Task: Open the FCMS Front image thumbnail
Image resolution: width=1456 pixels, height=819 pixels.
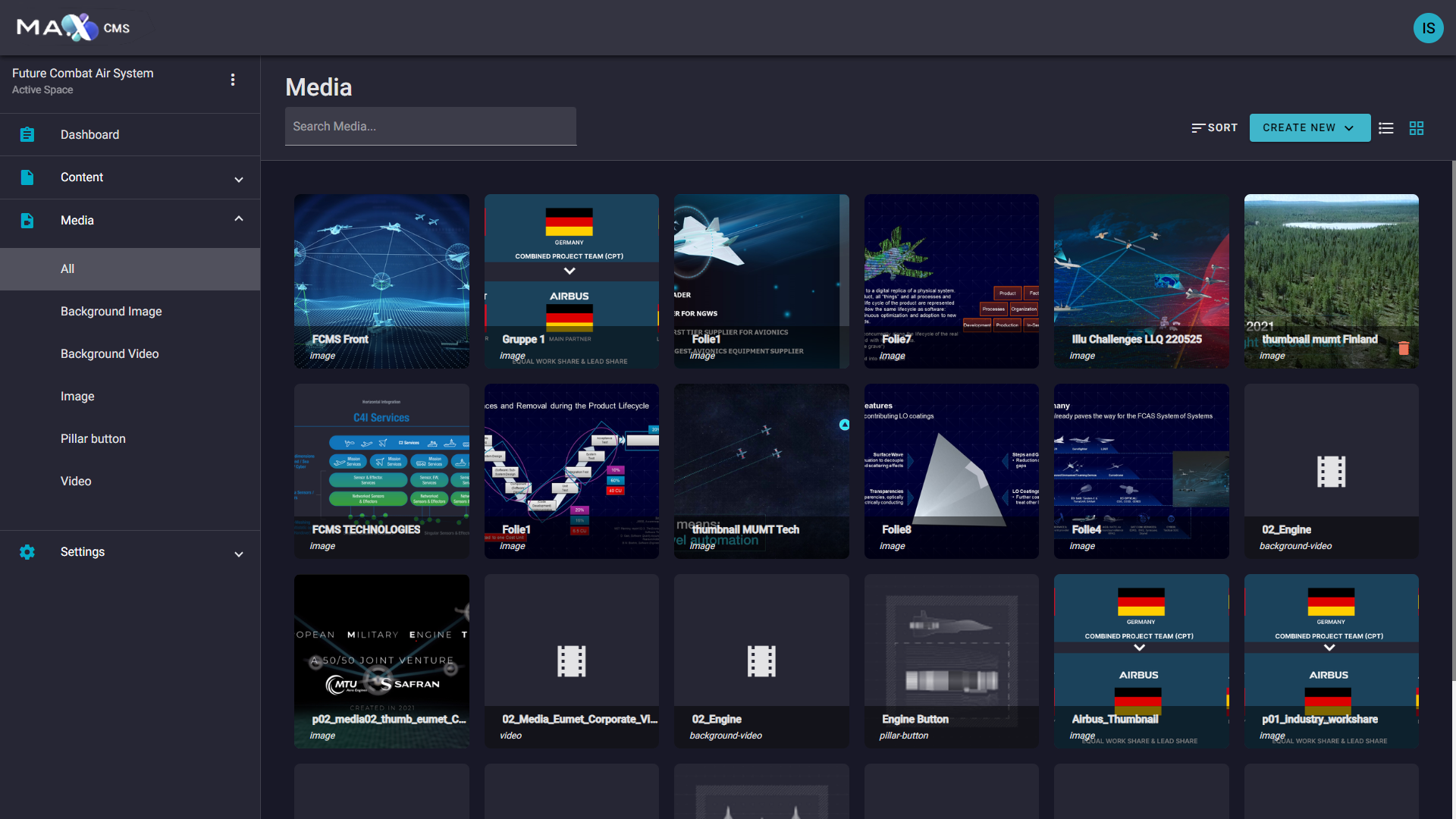Action: click(381, 281)
